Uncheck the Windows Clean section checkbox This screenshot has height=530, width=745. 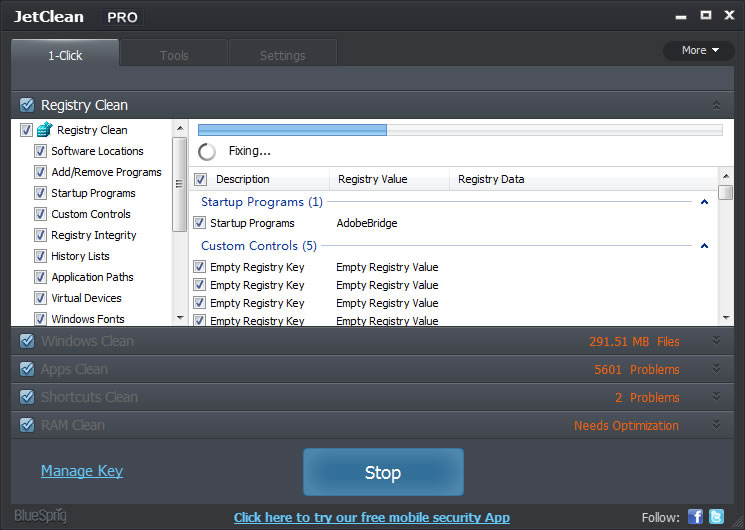coord(27,341)
